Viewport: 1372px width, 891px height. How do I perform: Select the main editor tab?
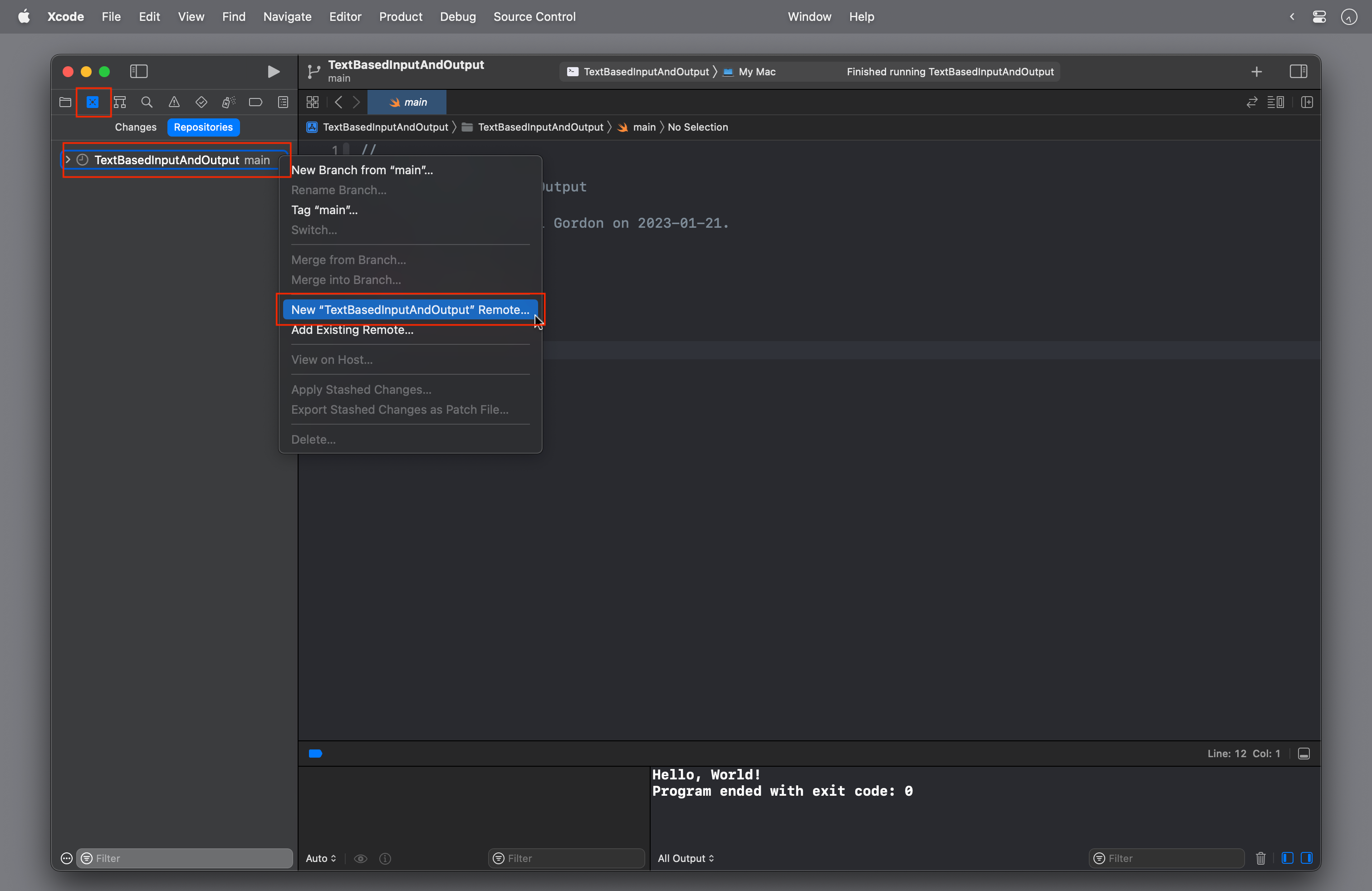pyautogui.click(x=407, y=102)
